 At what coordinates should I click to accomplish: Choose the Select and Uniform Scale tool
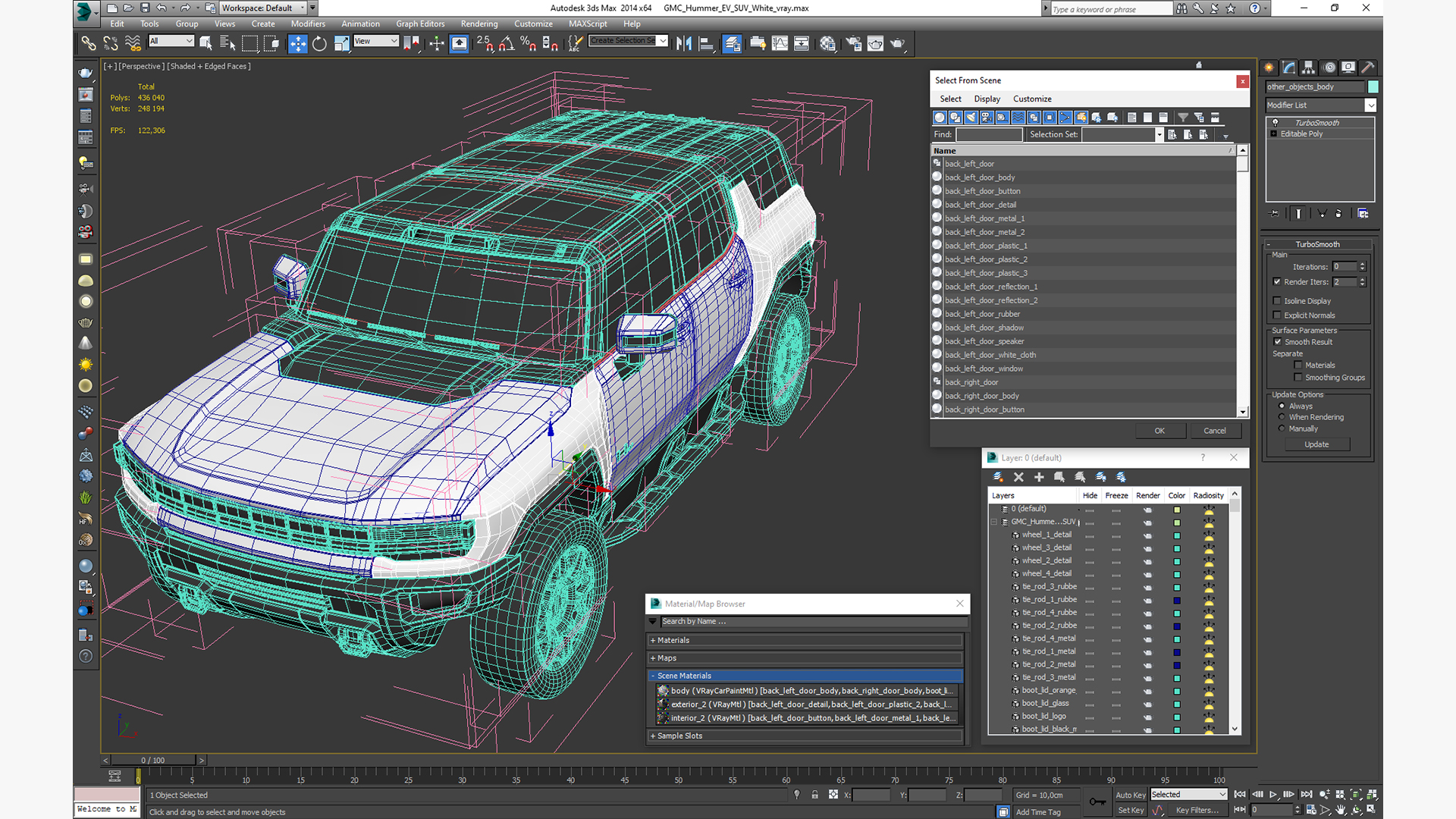(x=341, y=43)
